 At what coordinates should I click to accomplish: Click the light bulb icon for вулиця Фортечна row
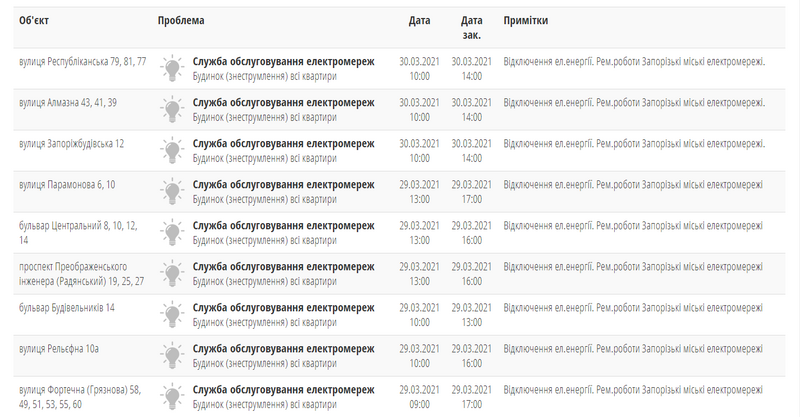point(173,396)
